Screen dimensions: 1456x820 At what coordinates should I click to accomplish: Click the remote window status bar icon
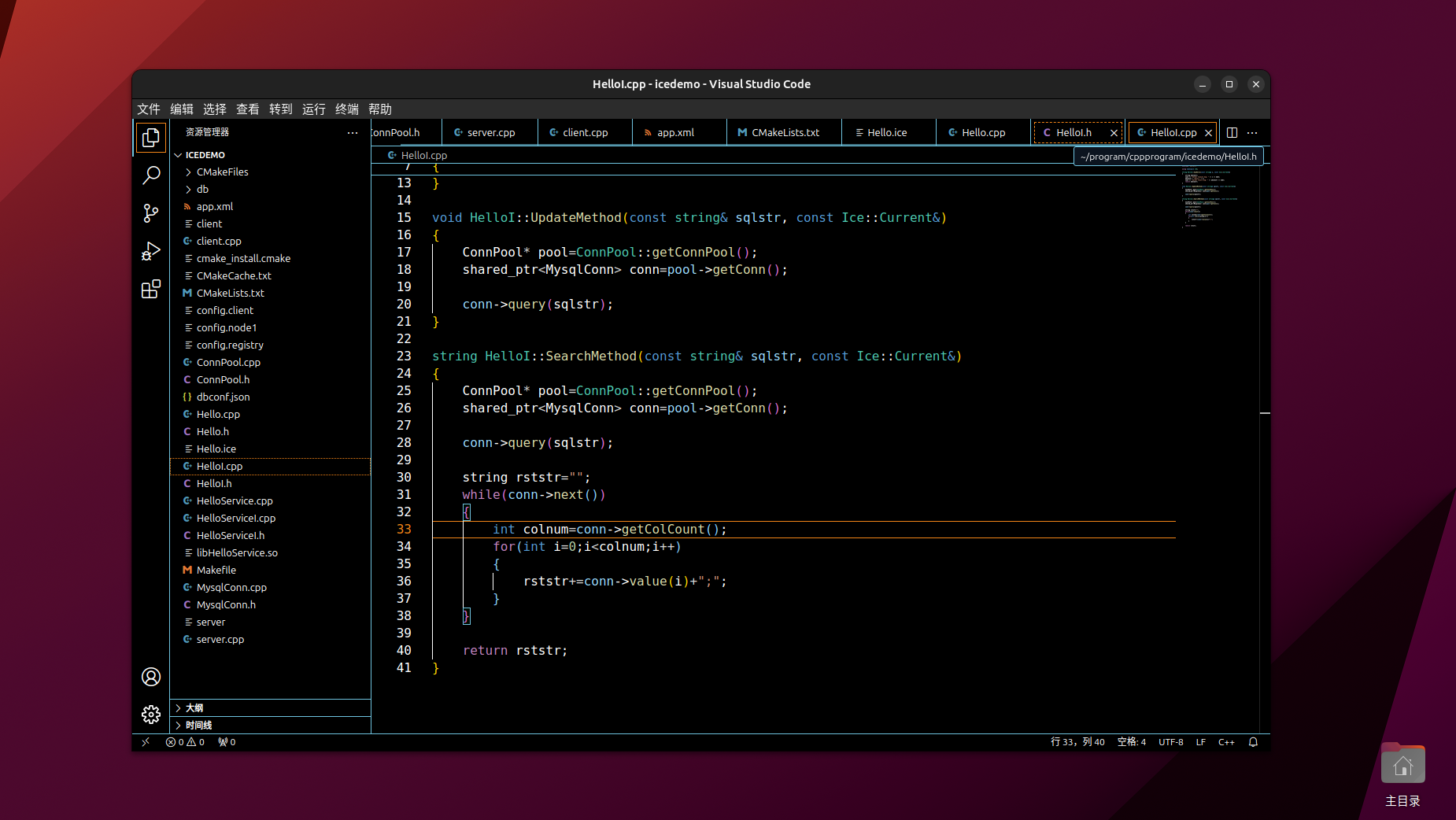pos(146,741)
